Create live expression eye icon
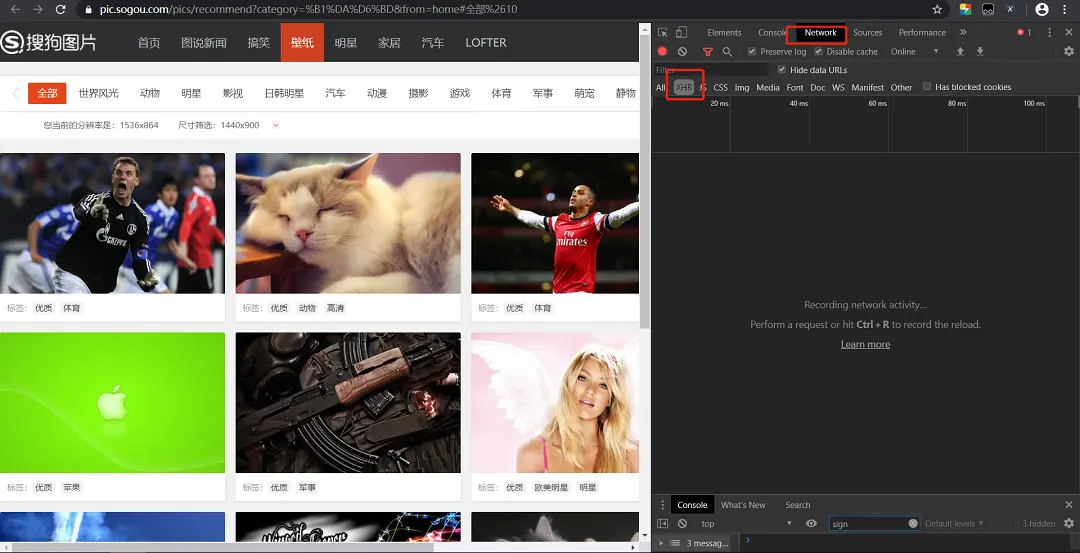This screenshot has height=553, width=1080. click(811, 523)
